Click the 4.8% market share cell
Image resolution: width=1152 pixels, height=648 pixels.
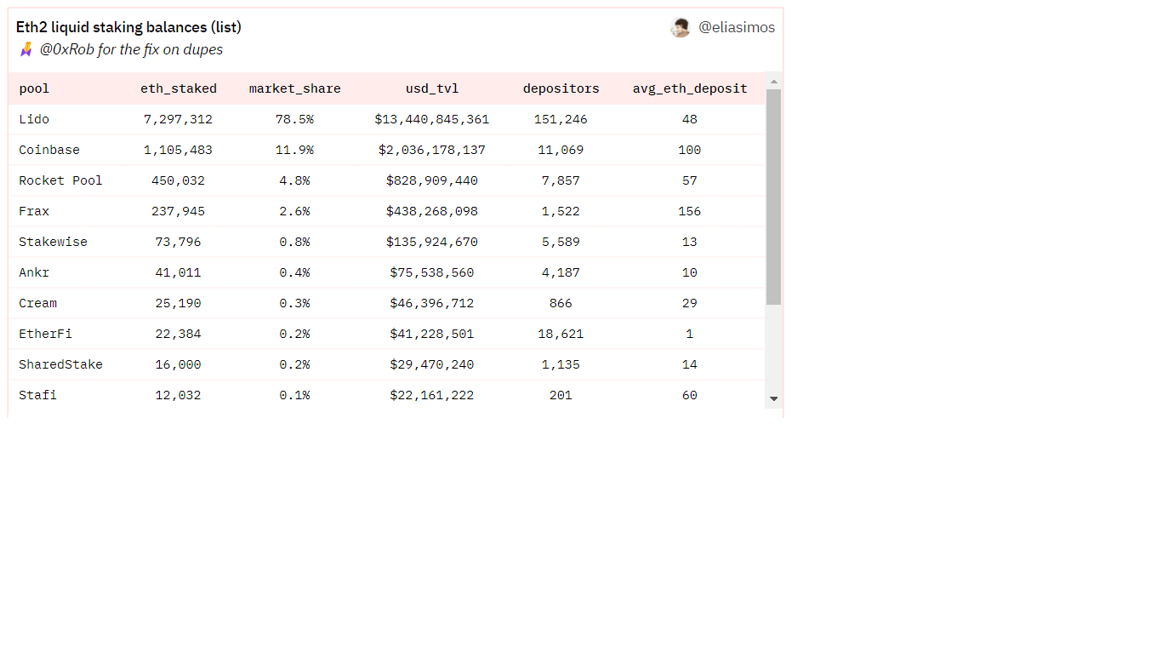coord(295,181)
